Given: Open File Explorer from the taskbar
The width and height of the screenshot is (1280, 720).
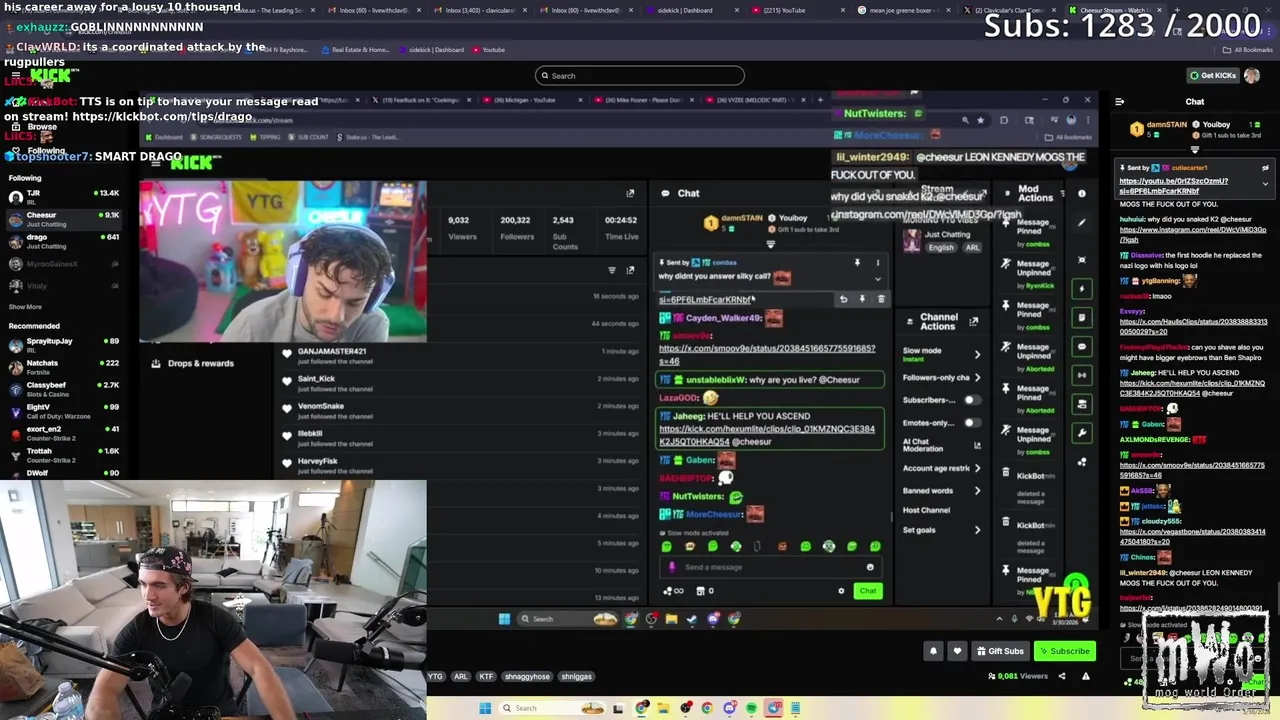Looking at the screenshot, I should (662, 708).
